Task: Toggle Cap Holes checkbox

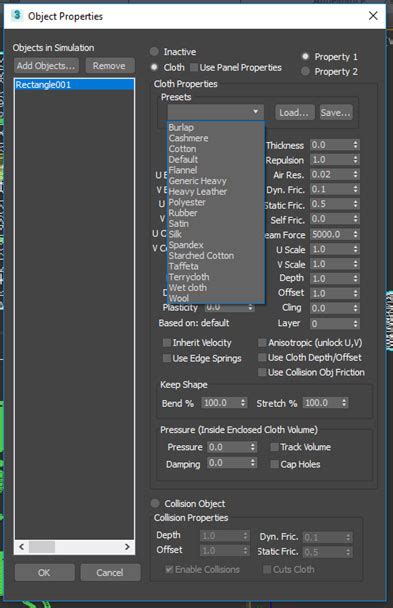Action: (274, 464)
